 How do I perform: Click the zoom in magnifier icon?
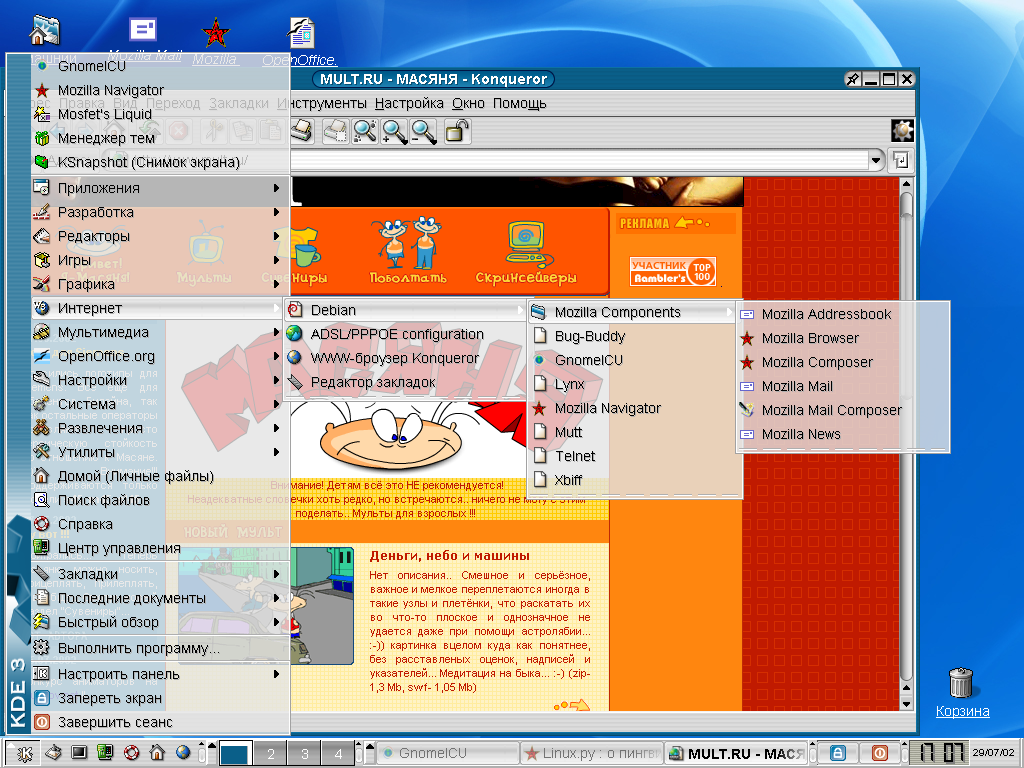(394, 131)
